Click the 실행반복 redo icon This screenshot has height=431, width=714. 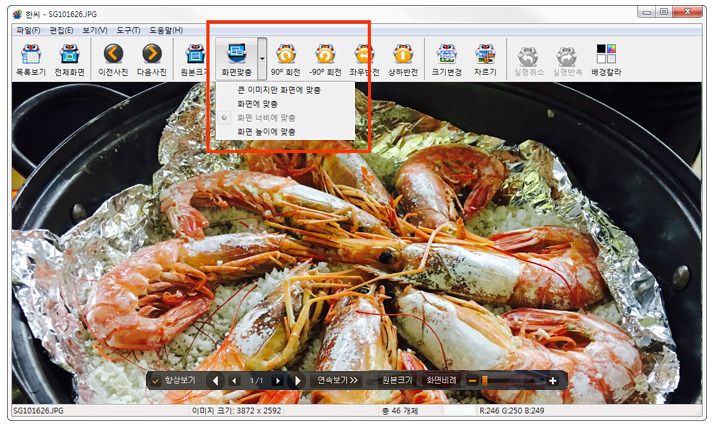(x=567, y=59)
